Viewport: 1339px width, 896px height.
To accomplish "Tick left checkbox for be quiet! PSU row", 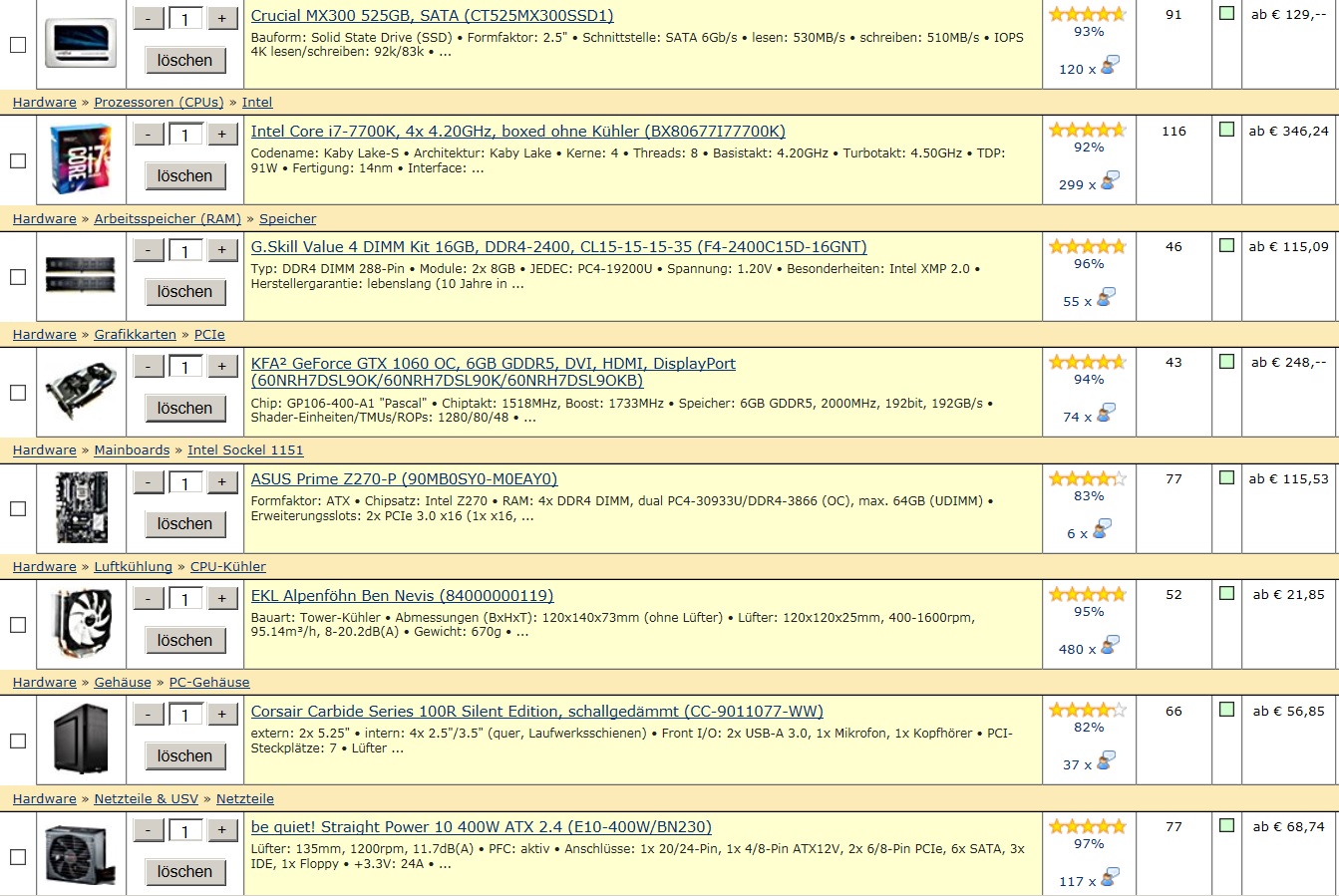I will point(18,857).
